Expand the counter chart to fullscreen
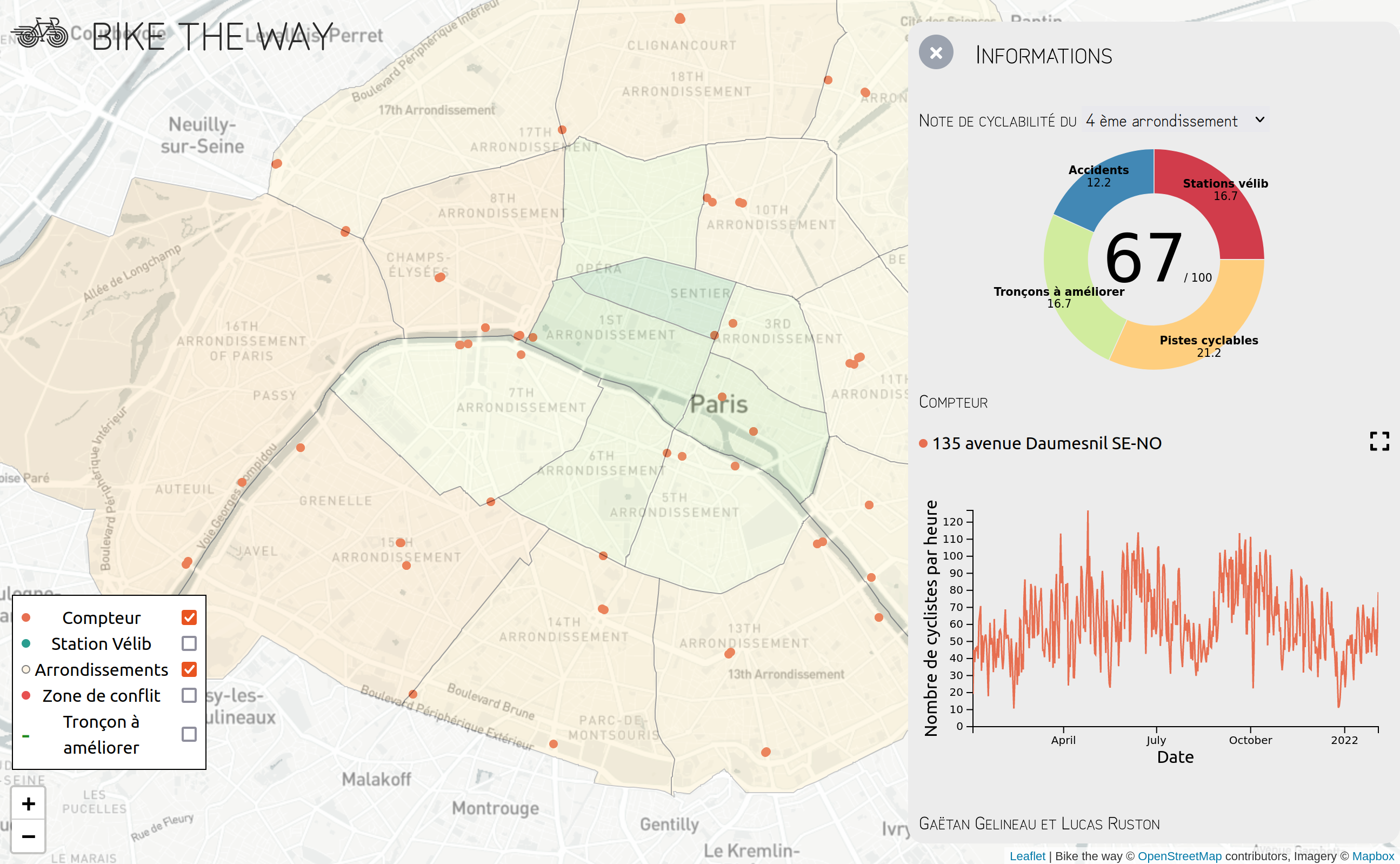The width and height of the screenshot is (1400, 864). pyautogui.click(x=1379, y=441)
